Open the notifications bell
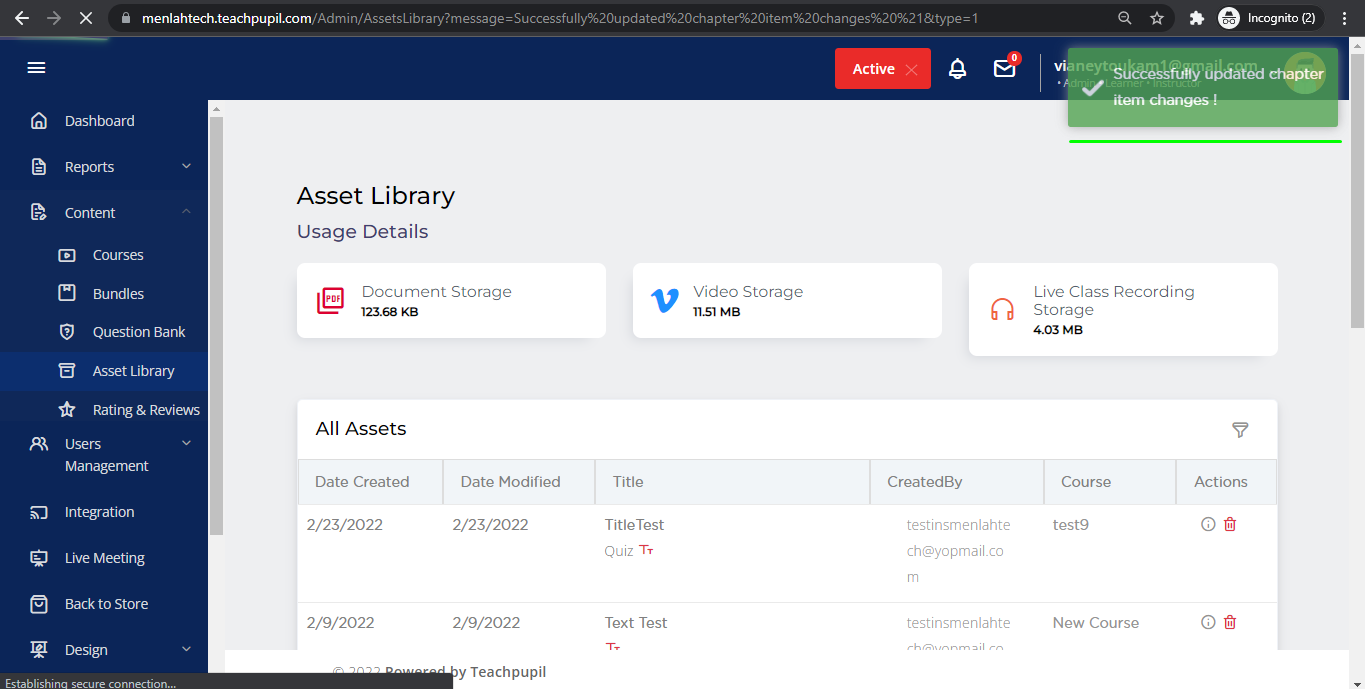The height and width of the screenshot is (689, 1365). click(x=957, y=69)
